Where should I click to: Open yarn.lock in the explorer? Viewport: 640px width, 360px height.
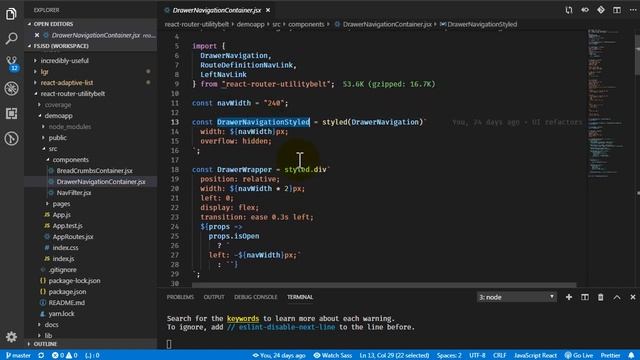[x=62, y=314]
